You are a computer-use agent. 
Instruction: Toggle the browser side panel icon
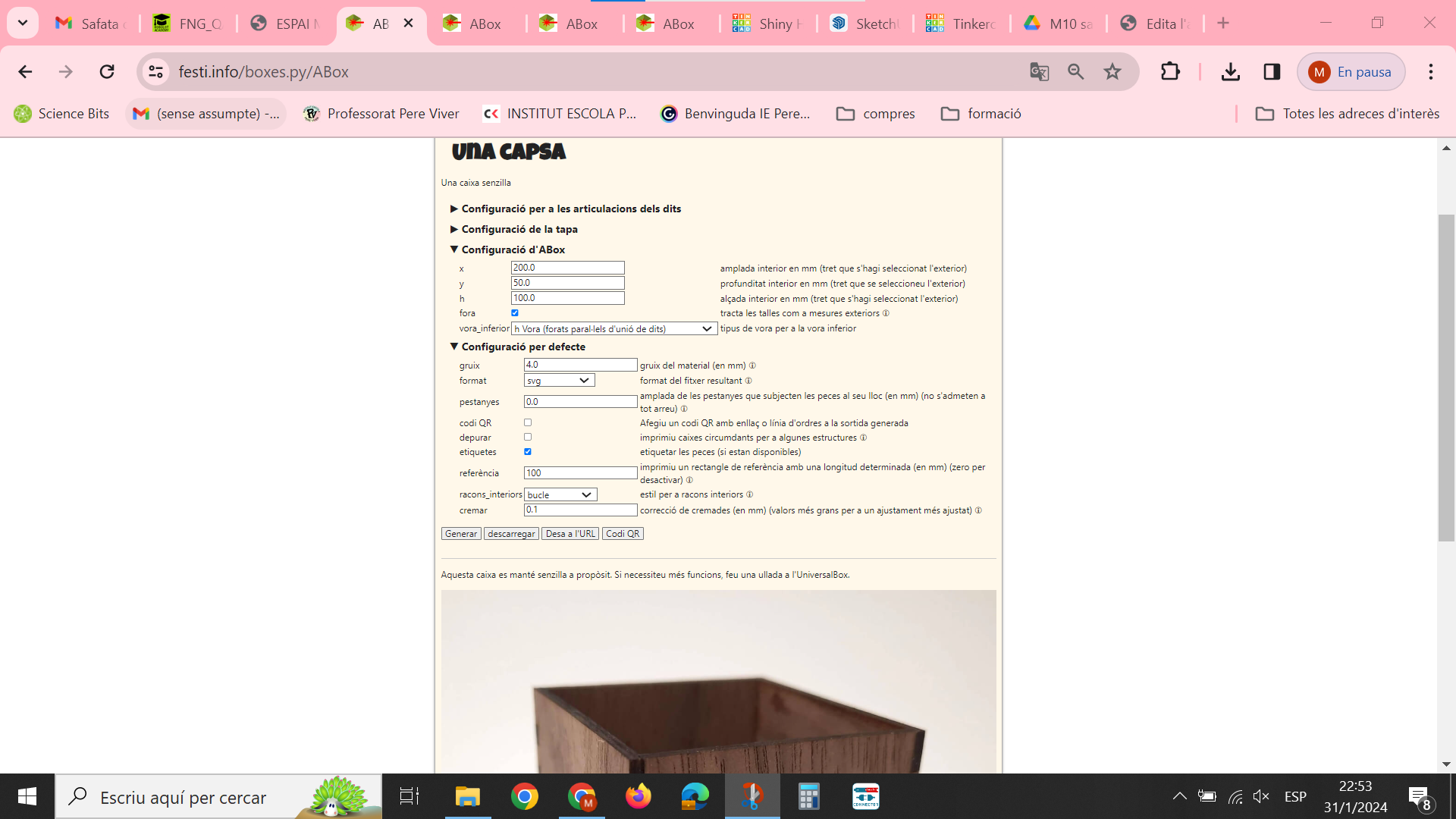[1272, 72]
